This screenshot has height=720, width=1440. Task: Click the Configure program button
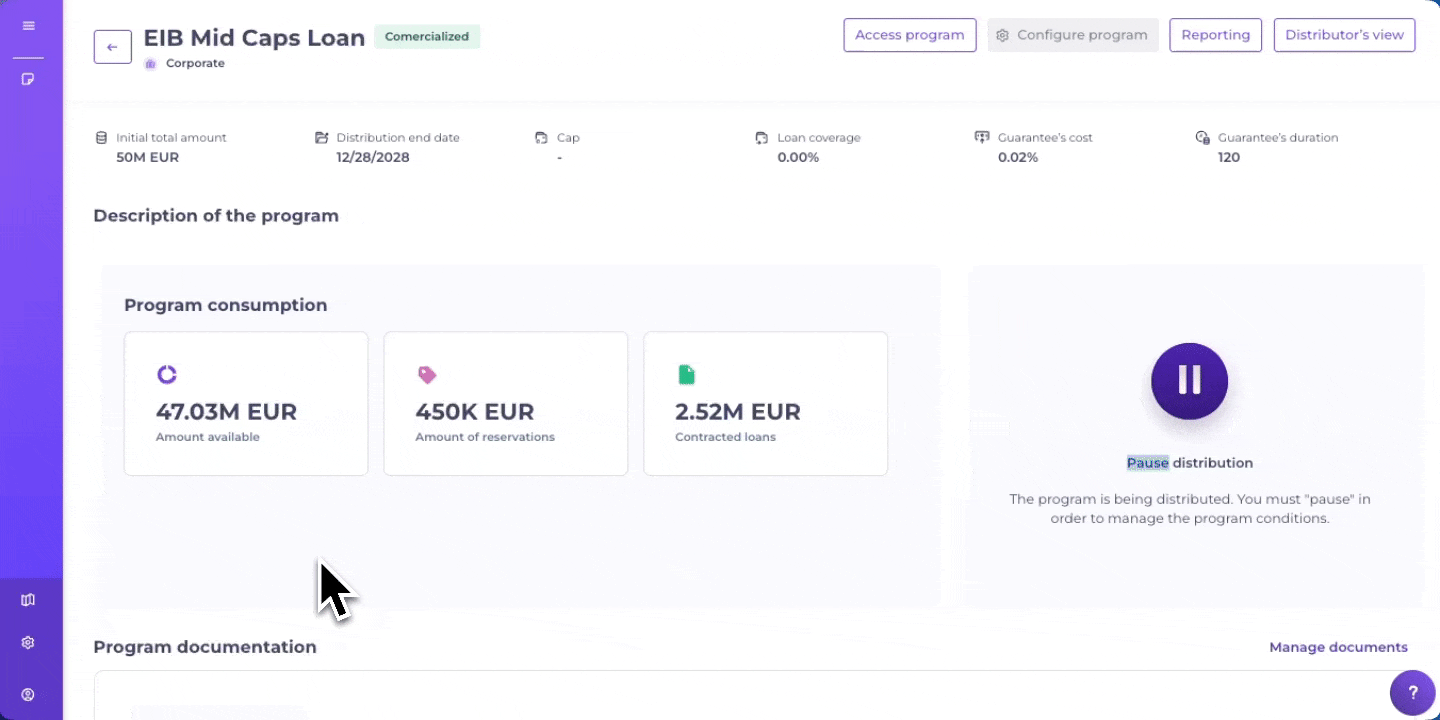coord(1072,35)
